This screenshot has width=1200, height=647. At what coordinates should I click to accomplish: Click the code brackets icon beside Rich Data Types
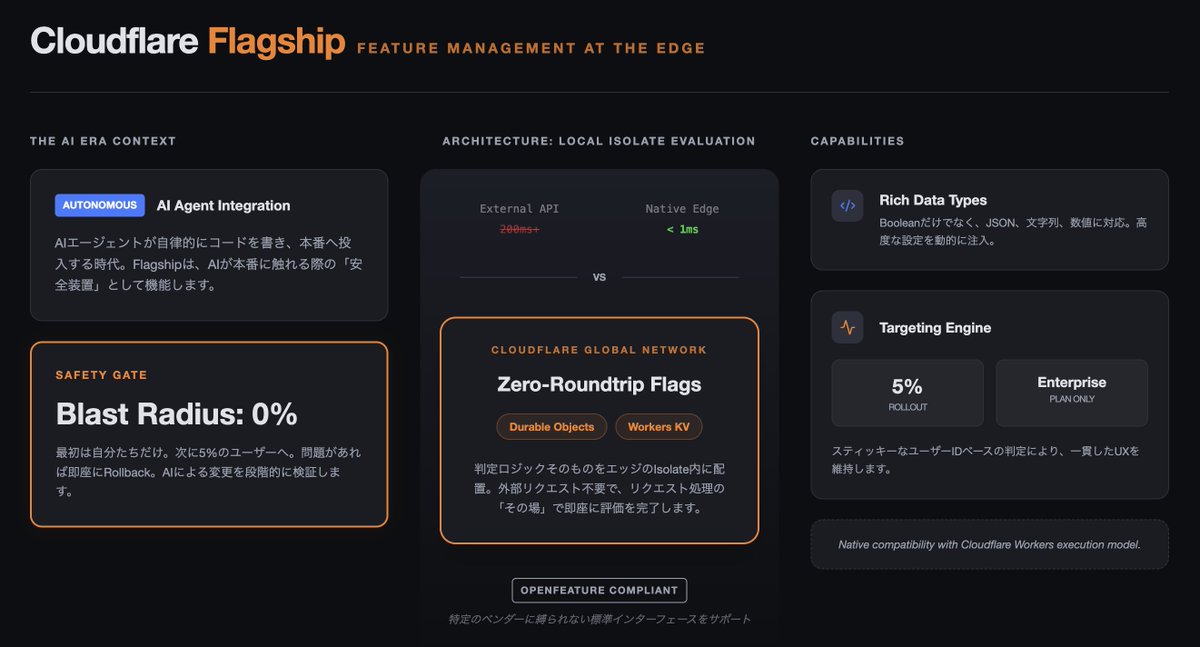click(847, 206)
